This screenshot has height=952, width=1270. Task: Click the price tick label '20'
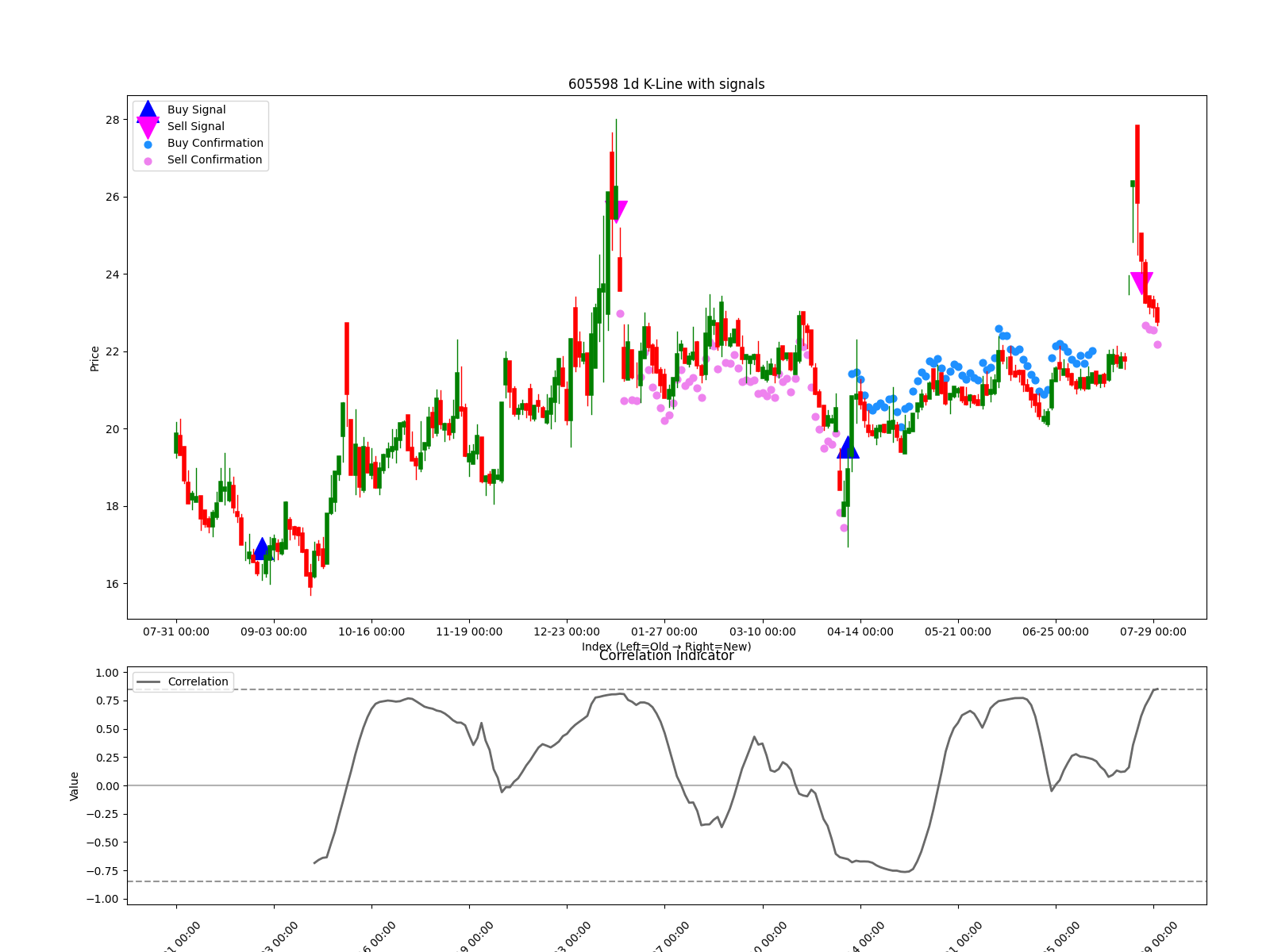click(112, 429)
